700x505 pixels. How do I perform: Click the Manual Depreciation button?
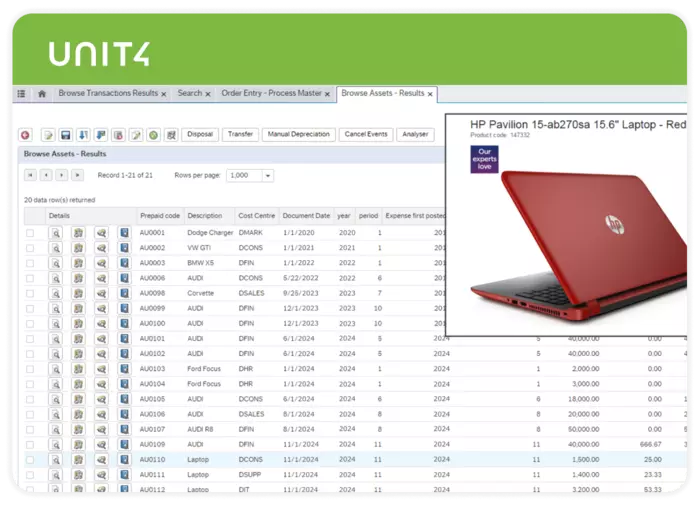click(299, 134)
